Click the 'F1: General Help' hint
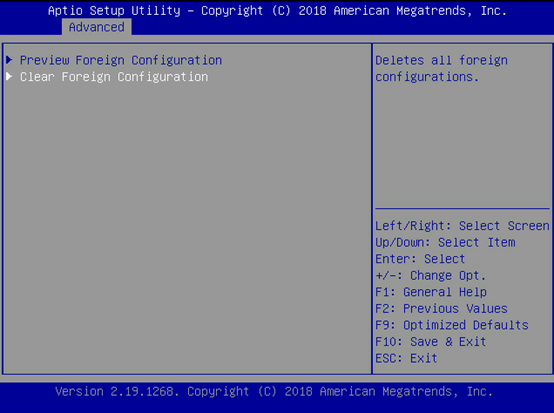Image resolution: width=554 pixels, height=413 pixels. (431, 292)
